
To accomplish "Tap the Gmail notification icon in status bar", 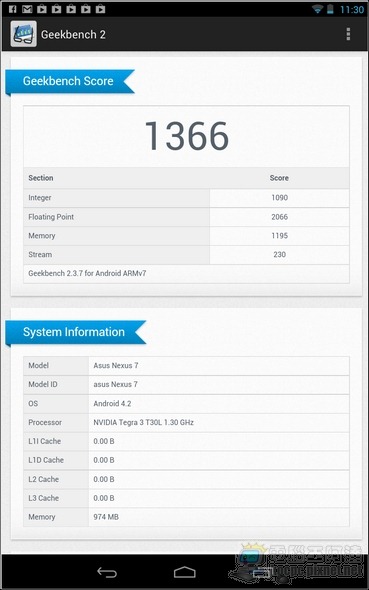I will click(27, 9).
